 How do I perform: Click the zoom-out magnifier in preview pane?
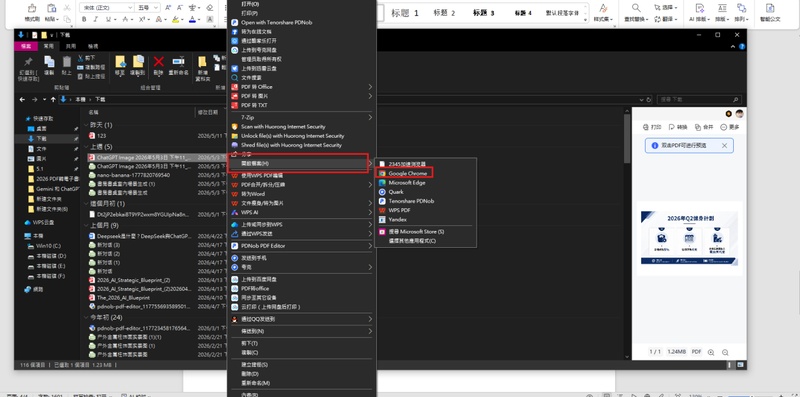tap(725, 352)
